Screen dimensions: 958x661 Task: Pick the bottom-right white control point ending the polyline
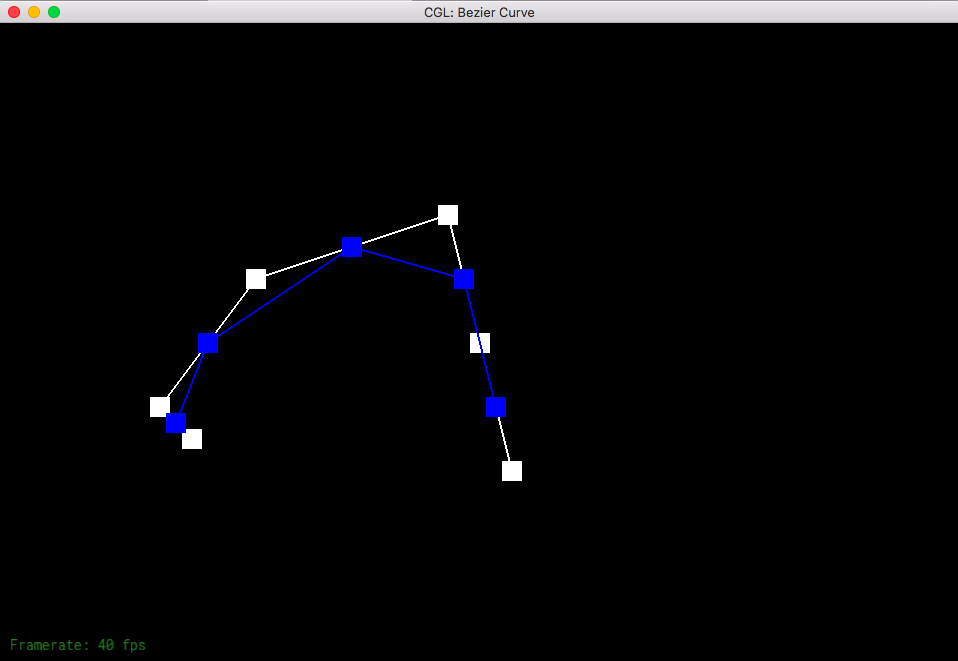click(x=512, y=471)
